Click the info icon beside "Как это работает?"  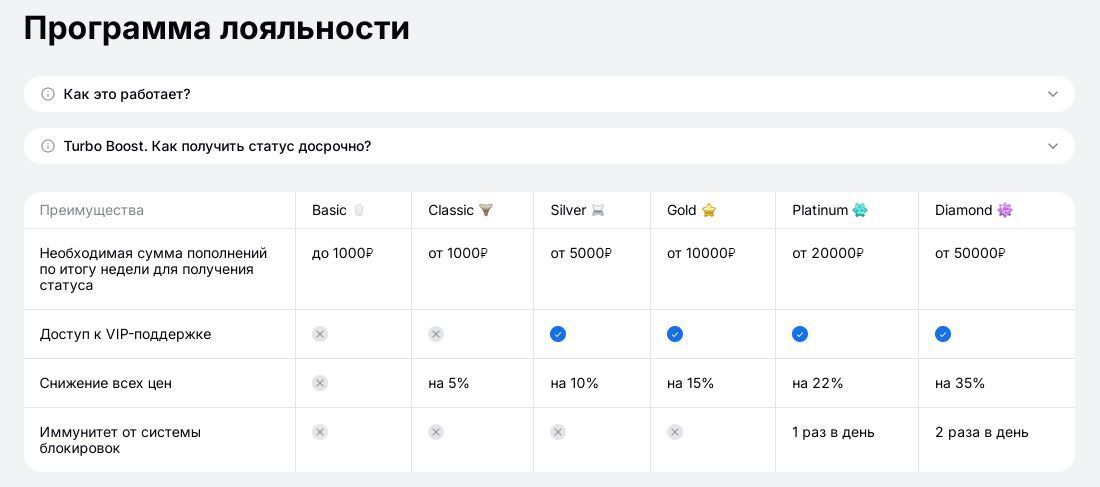(x=48, y=94)
